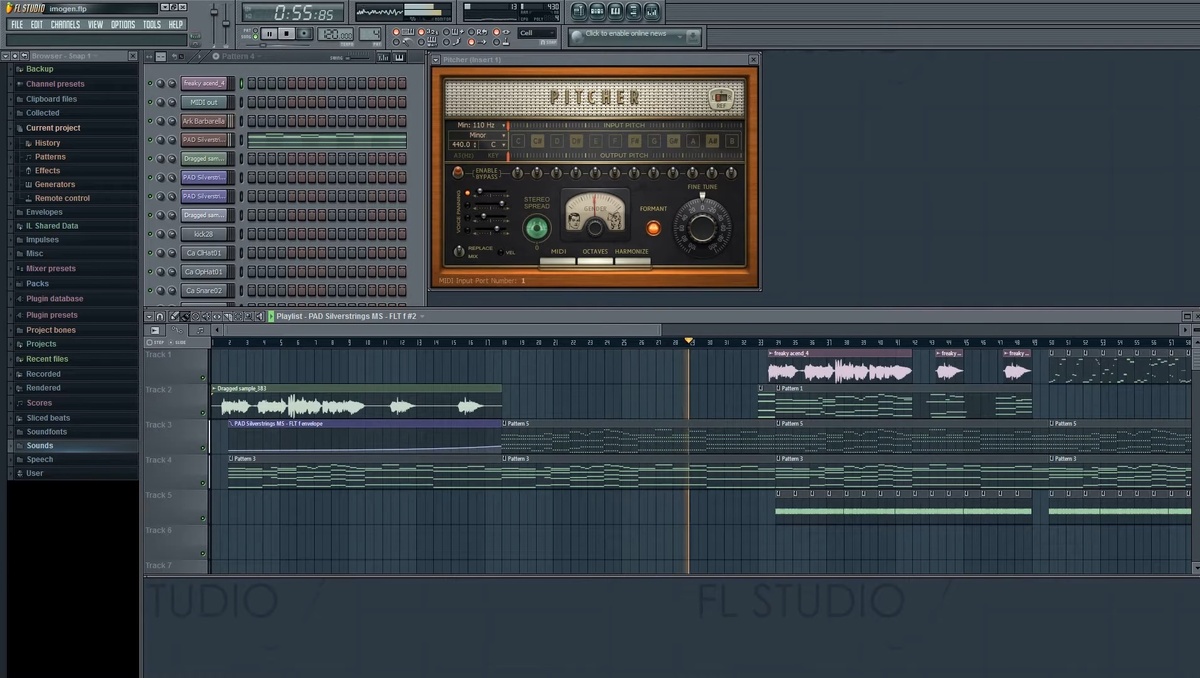This screenshot has height=678, width=1200.
Task: Click the Pitcher MIDI button
Action: [x=558, y=262]
